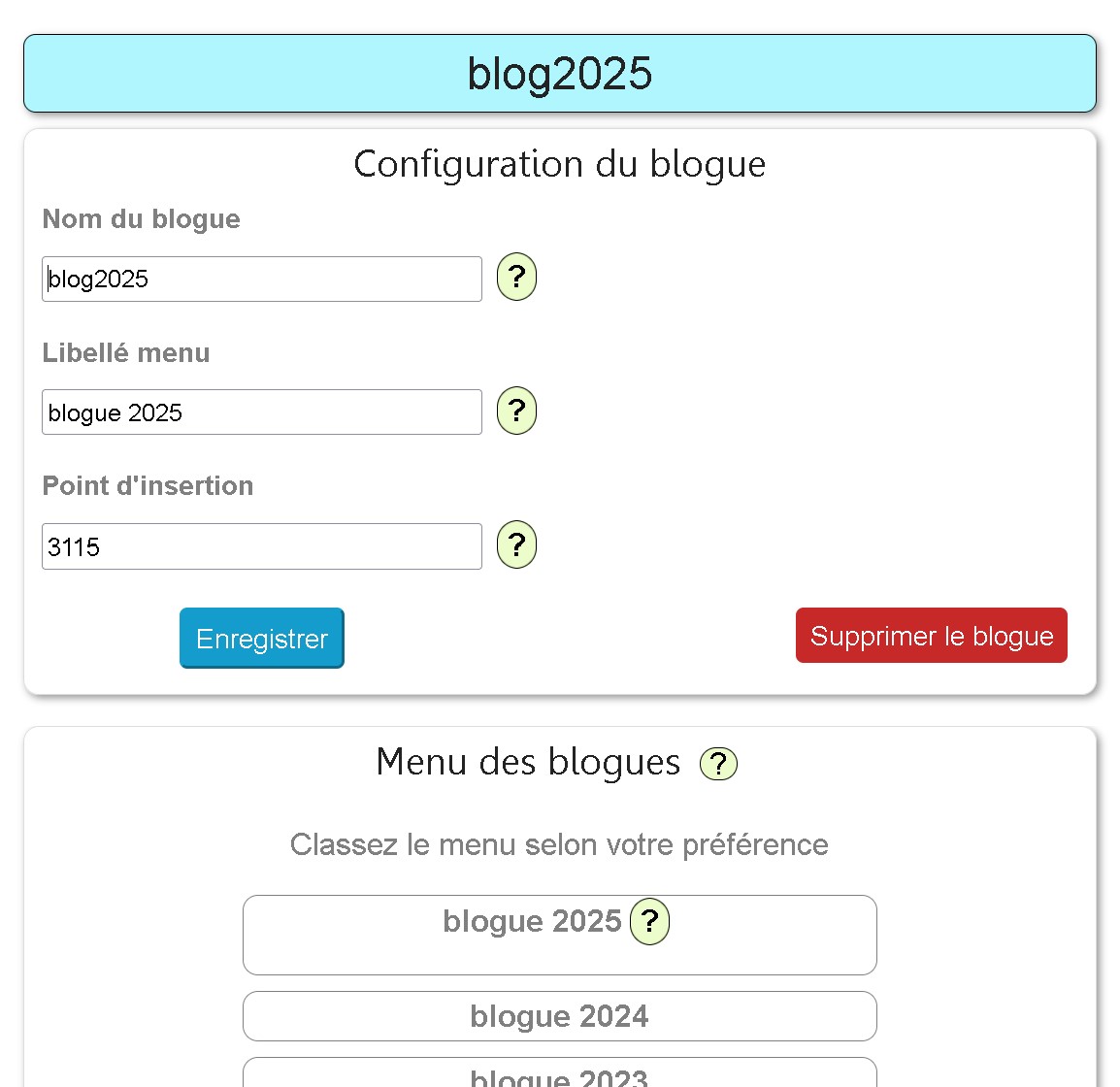Click the blog2025 title banner
Image resolution: width=1120 pixels, height=1087 pixels.
[x=559, y=74]
